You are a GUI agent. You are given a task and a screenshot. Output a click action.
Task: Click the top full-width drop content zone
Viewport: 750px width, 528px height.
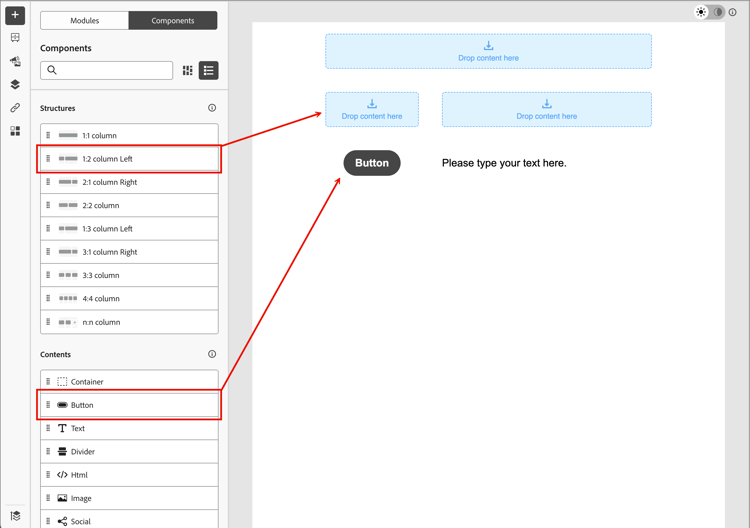click(488, 51)
